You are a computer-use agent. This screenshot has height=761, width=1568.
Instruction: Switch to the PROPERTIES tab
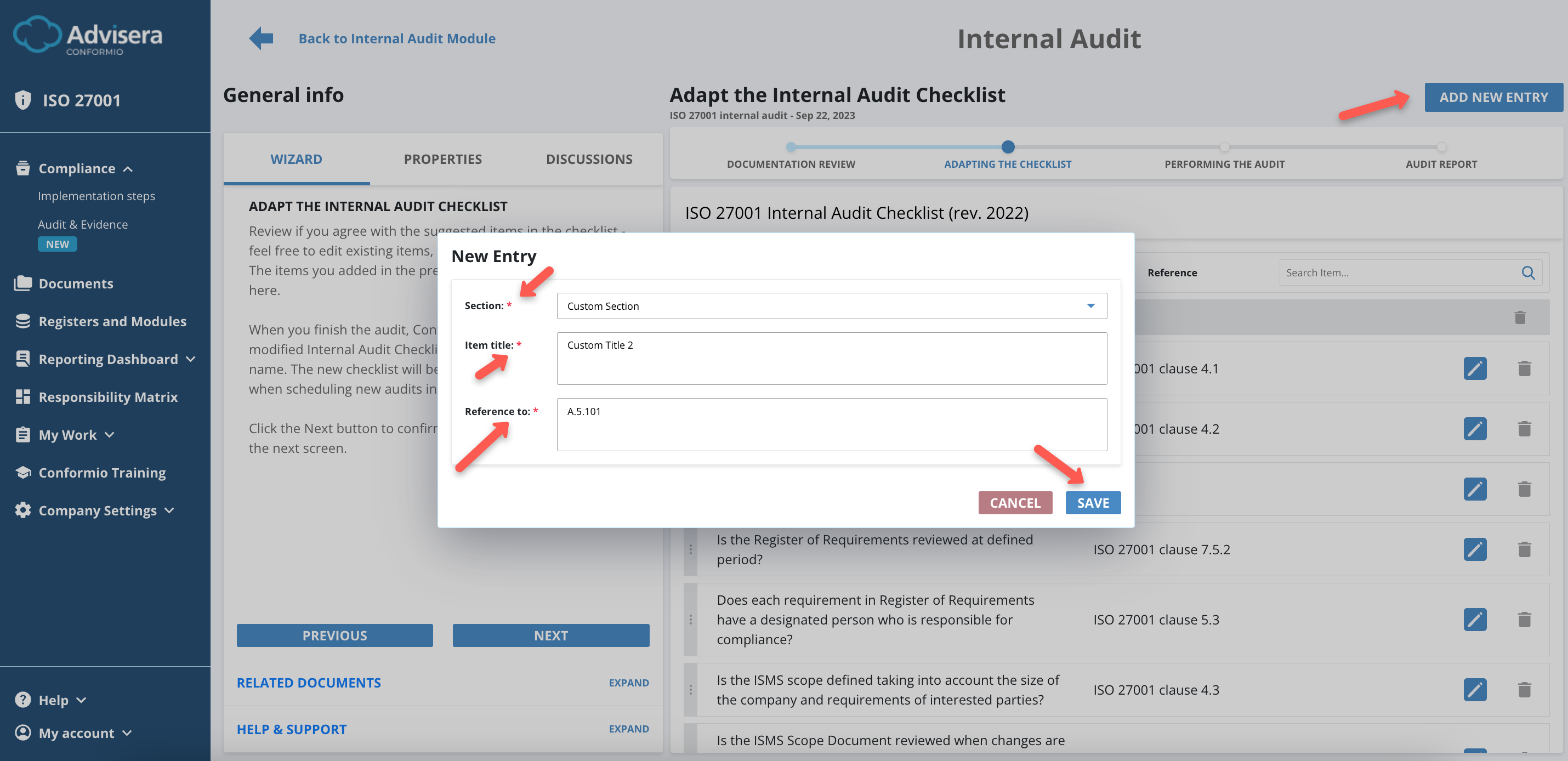[x=442, y=159]
